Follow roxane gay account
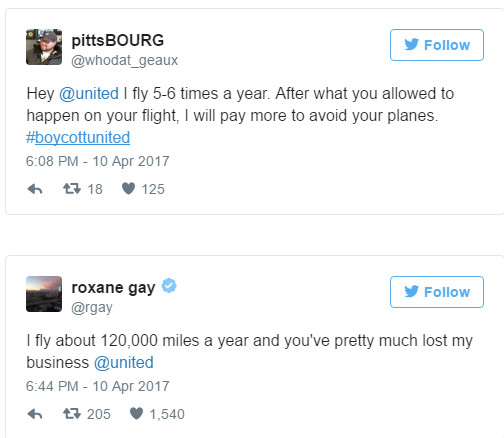 click(x=437, y=292)
